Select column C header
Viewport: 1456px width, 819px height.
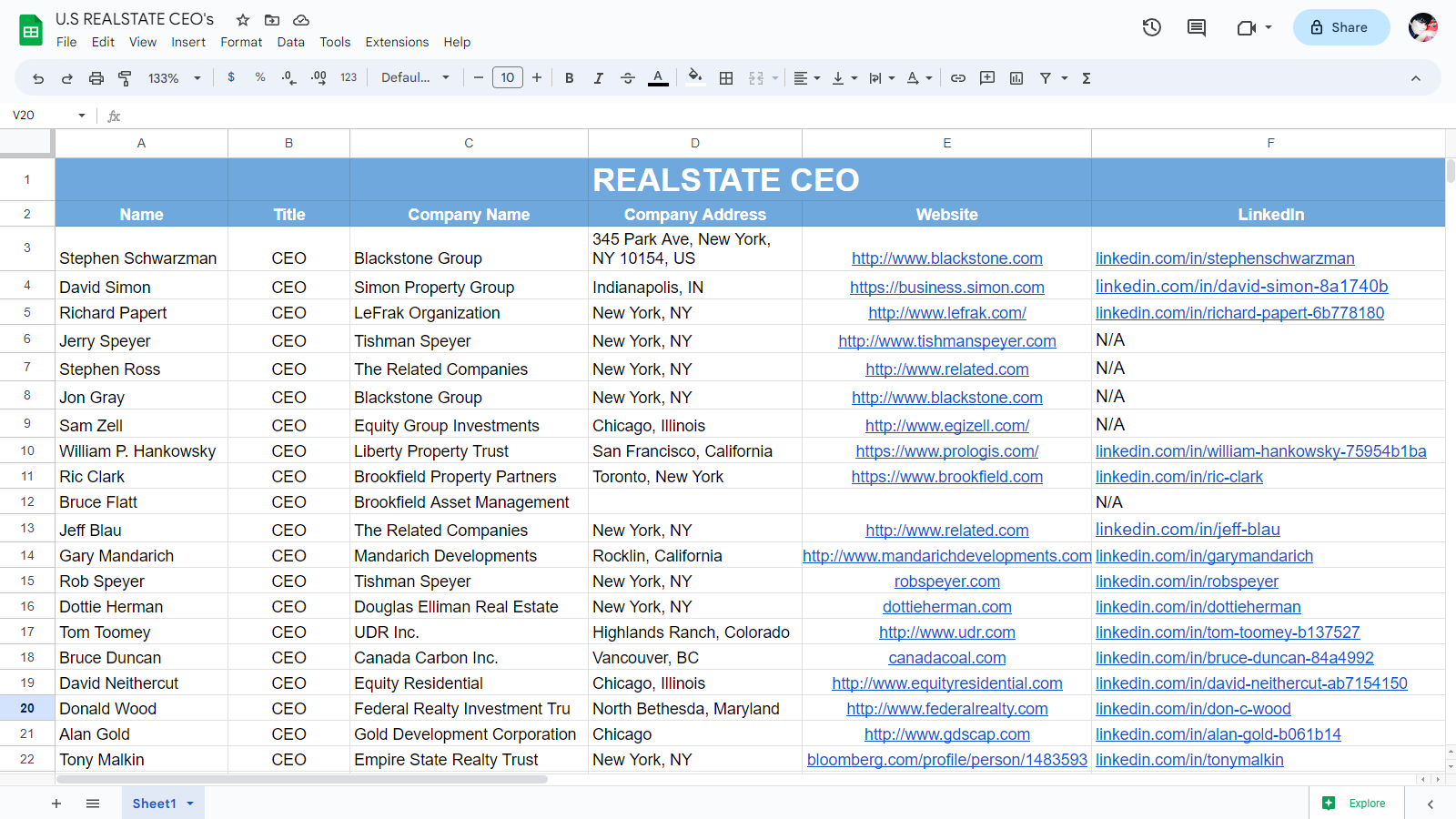(x=469, y=143)
